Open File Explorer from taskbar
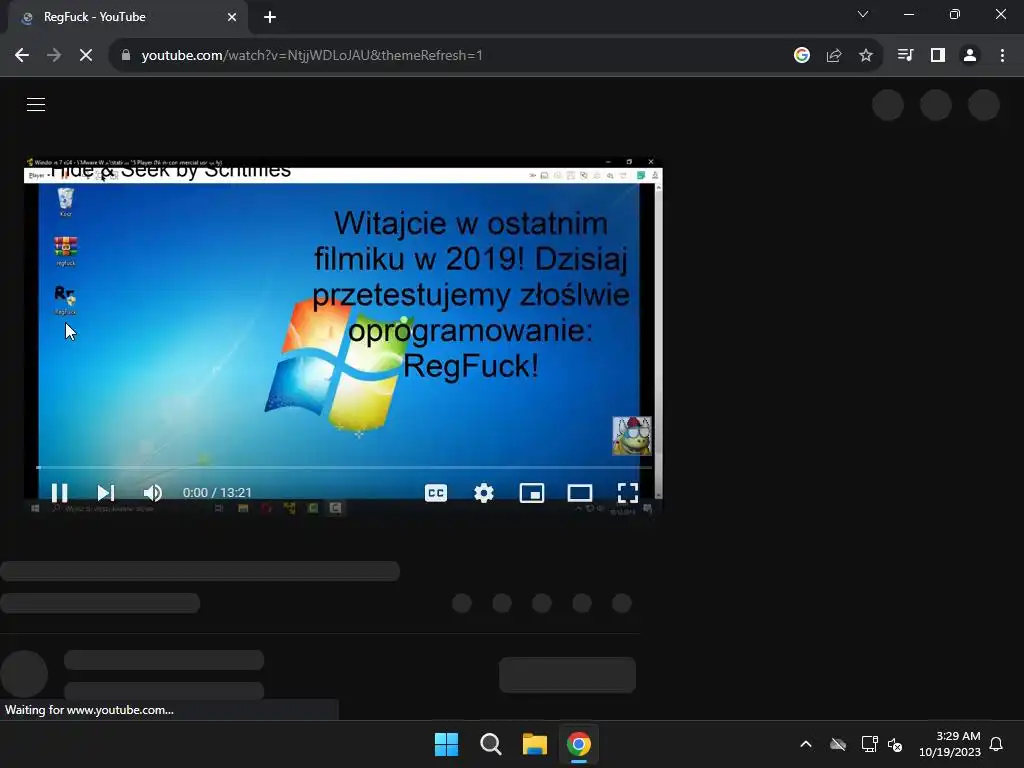This screenshot has width=1024, height=768. pos(534,744)
